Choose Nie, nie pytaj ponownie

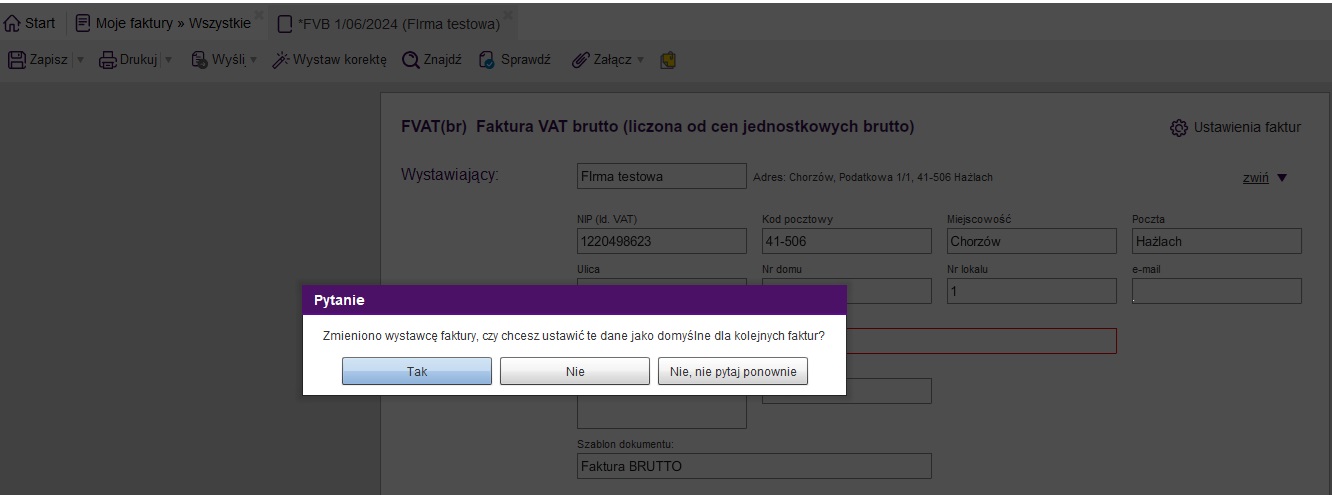(x=733, y=371)
